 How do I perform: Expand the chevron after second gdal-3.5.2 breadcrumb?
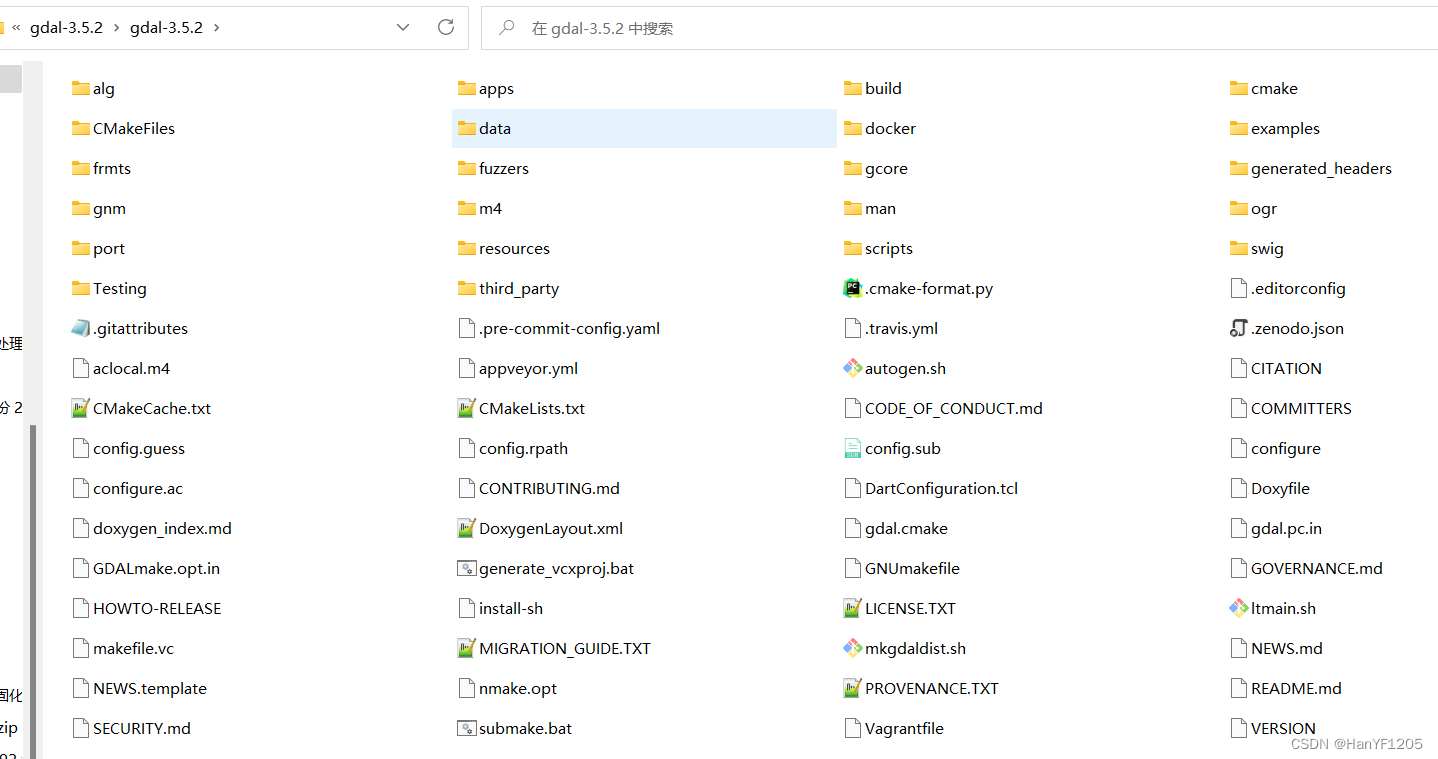pos(216,28)
